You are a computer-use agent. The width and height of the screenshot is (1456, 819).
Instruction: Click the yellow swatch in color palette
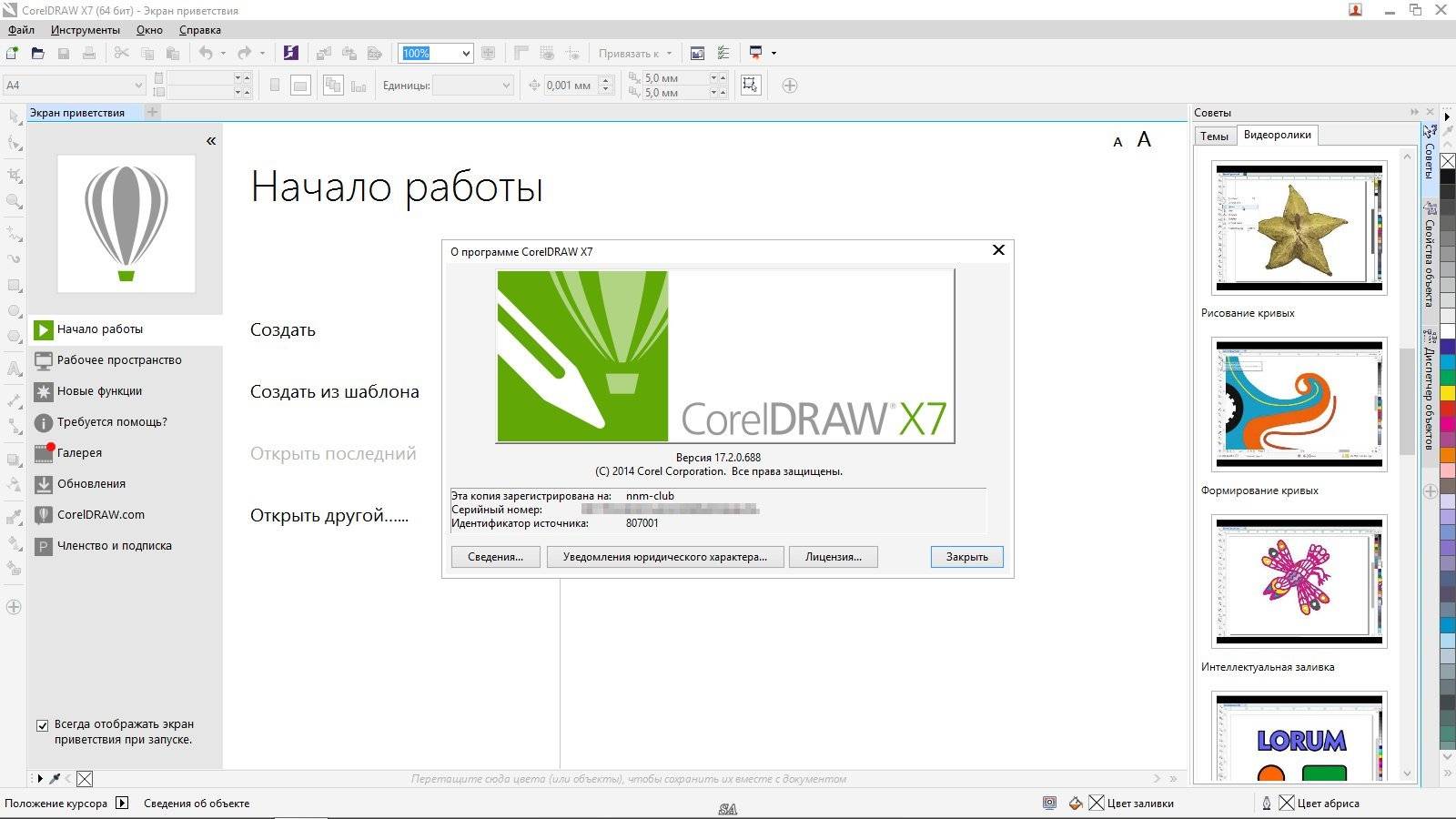tap(1447, 394)
